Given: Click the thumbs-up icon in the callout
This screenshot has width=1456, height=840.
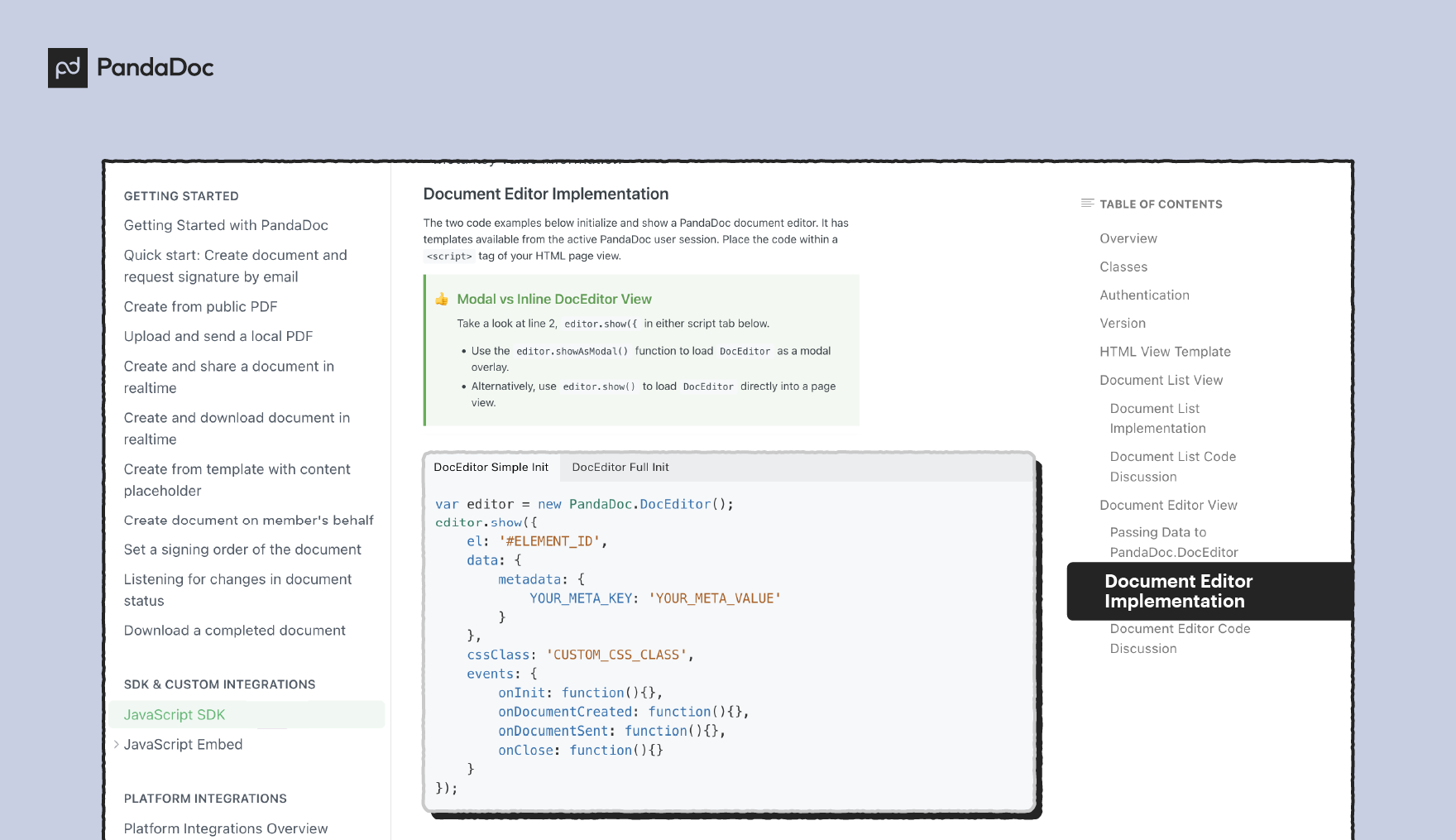Looking at the screenshot, I should [x=442, y=300].
